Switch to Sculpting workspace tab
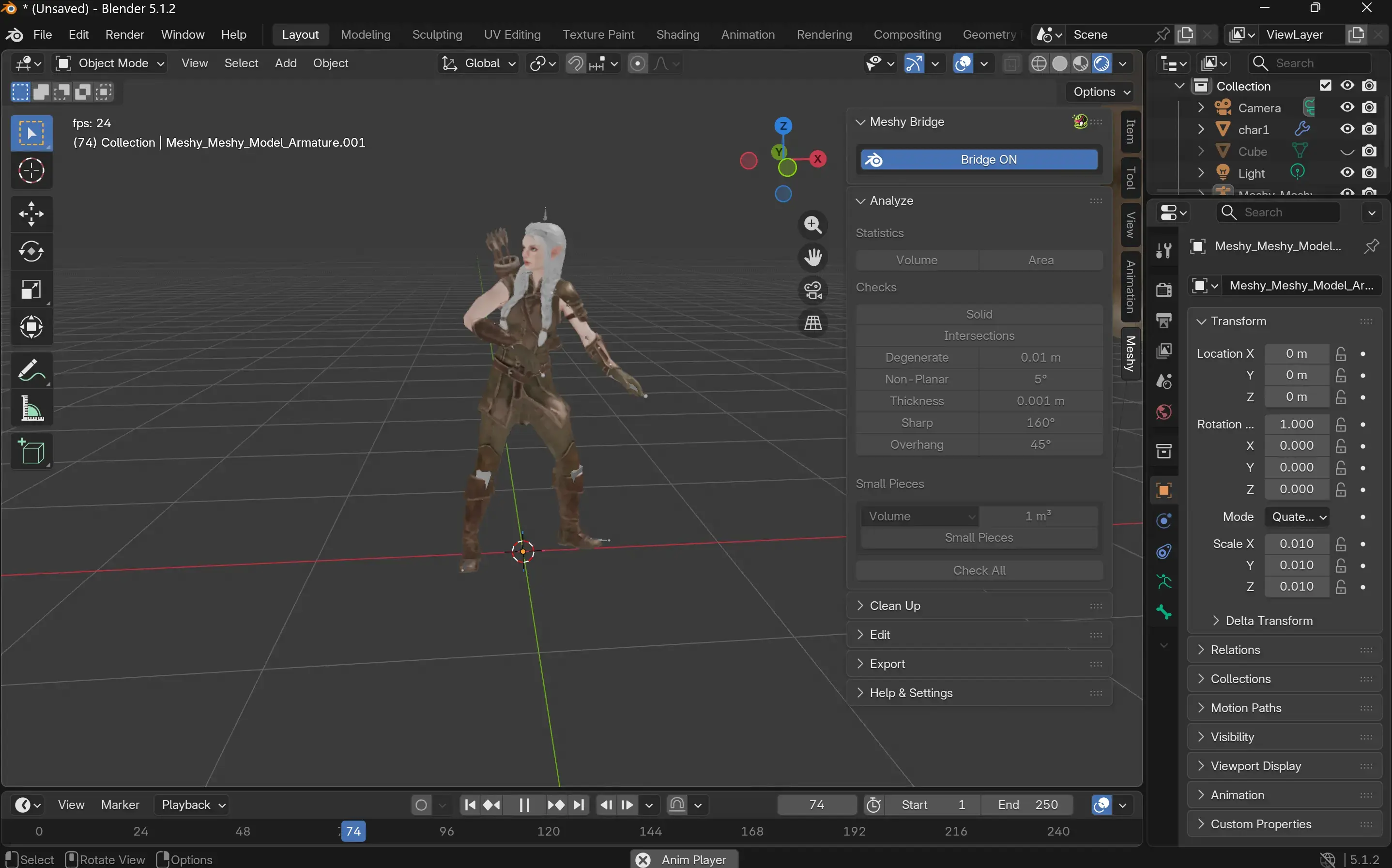The width and height of the screenshot is (1392, 868). click(437, 34)
